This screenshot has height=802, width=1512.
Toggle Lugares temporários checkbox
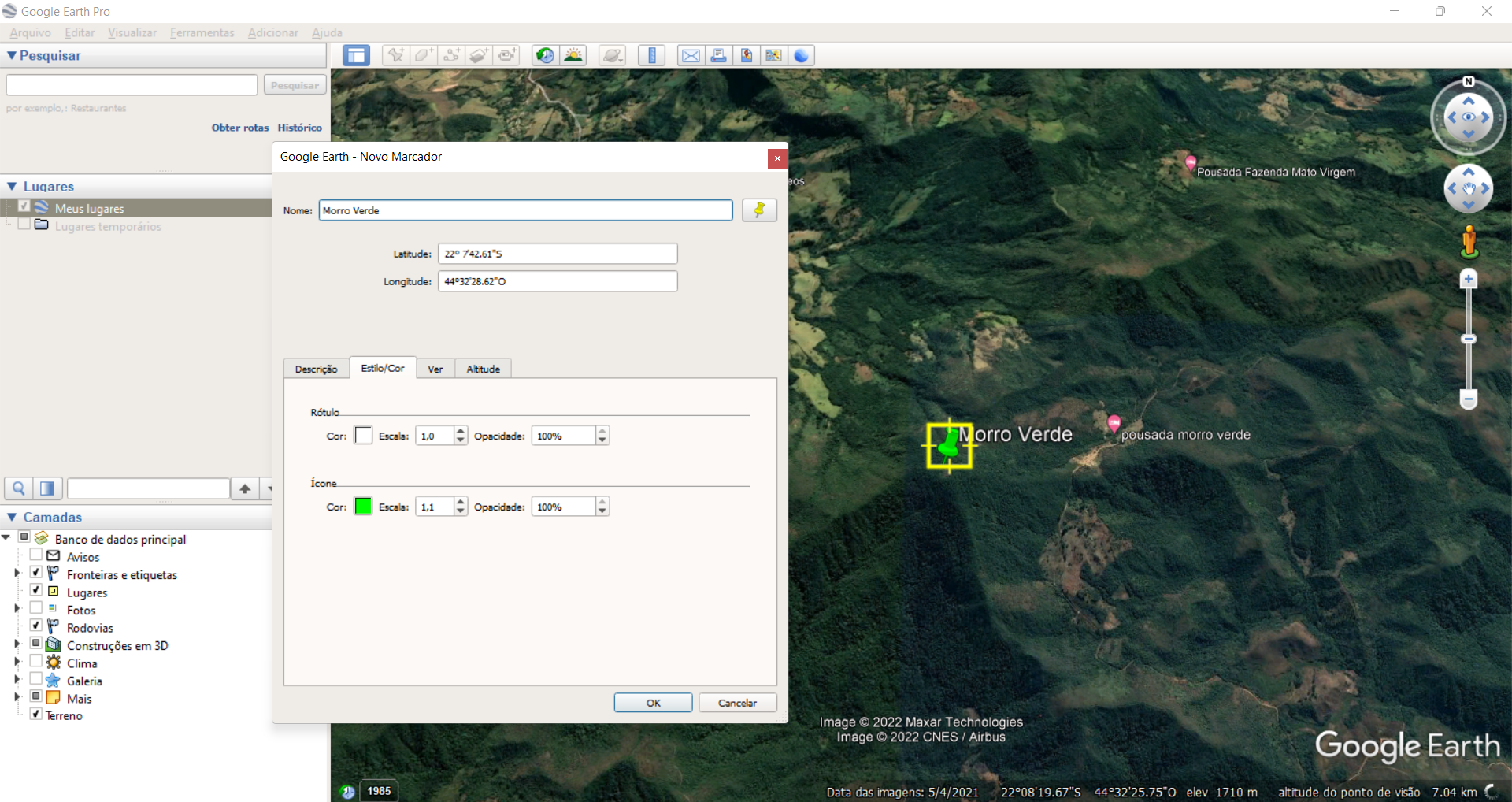tap(24, 224)
